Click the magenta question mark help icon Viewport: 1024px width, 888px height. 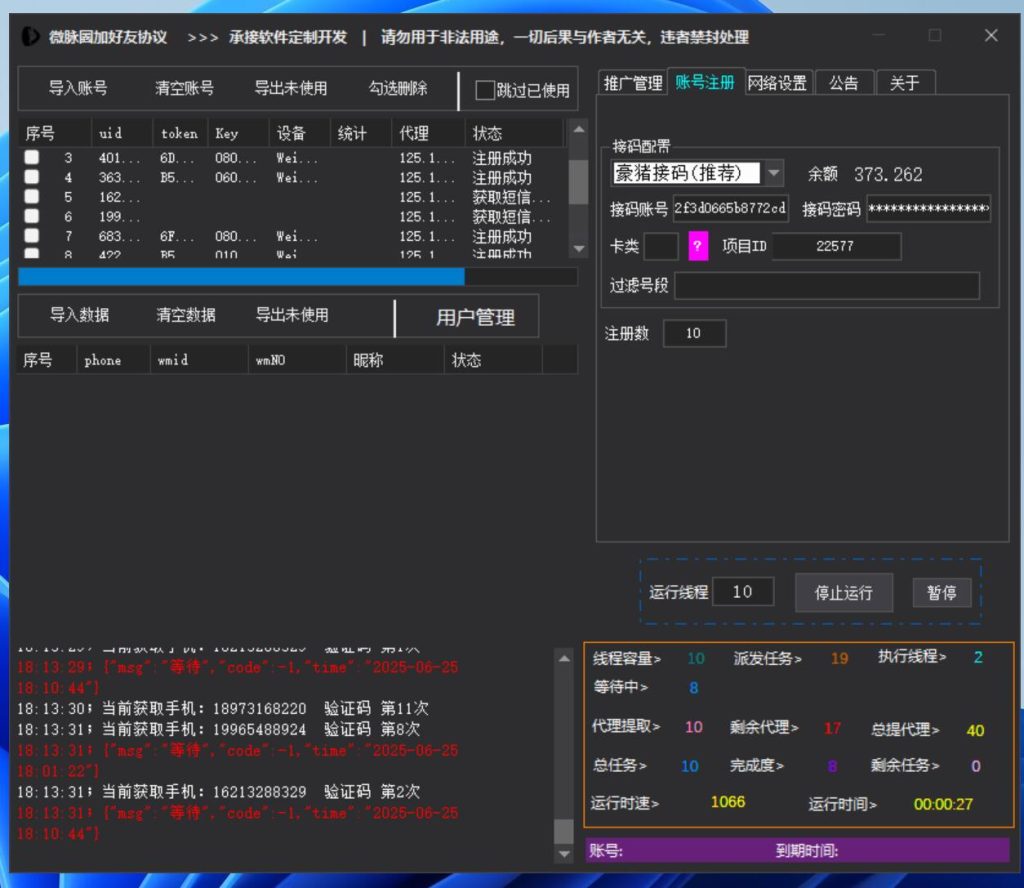[698, 246]
